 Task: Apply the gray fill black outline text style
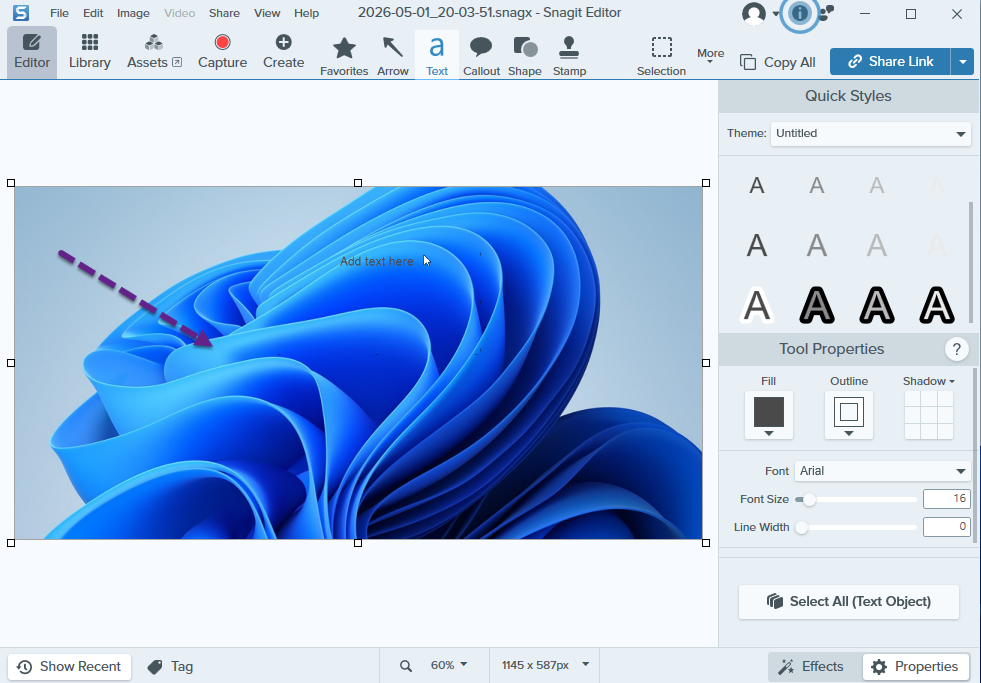coord(817,305)
